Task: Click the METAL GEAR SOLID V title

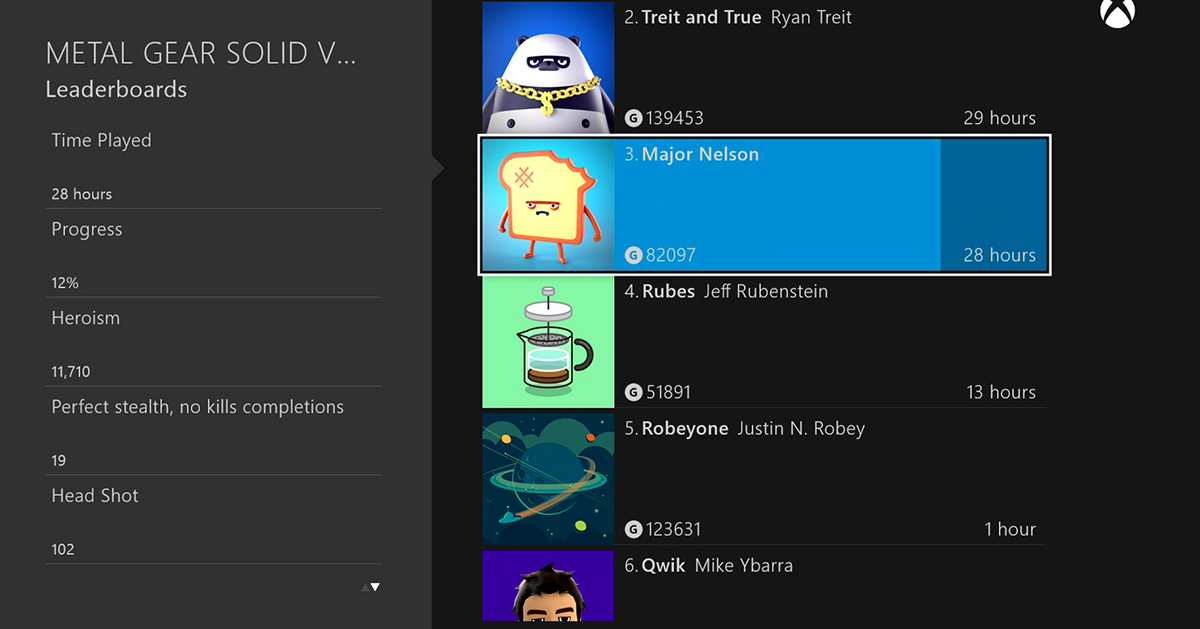Action: [201, 53]
